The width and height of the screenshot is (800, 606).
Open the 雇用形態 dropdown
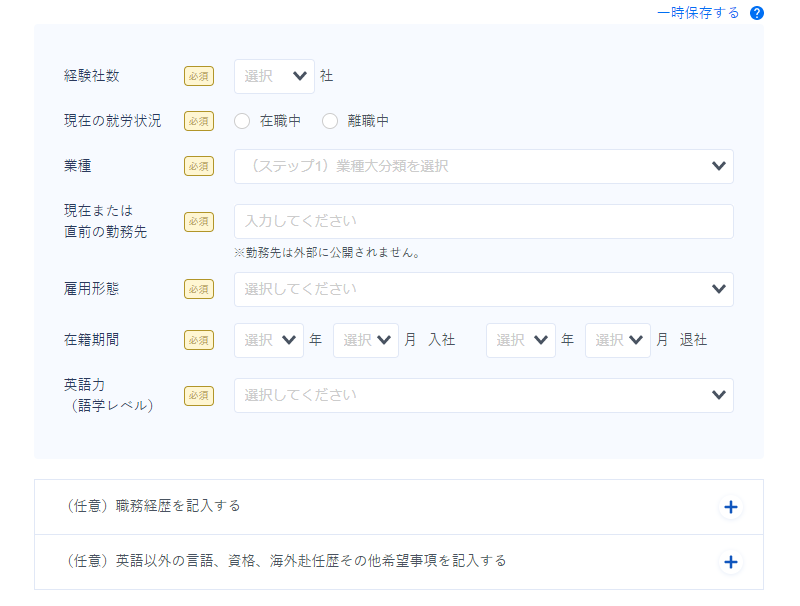click(484, 289)
